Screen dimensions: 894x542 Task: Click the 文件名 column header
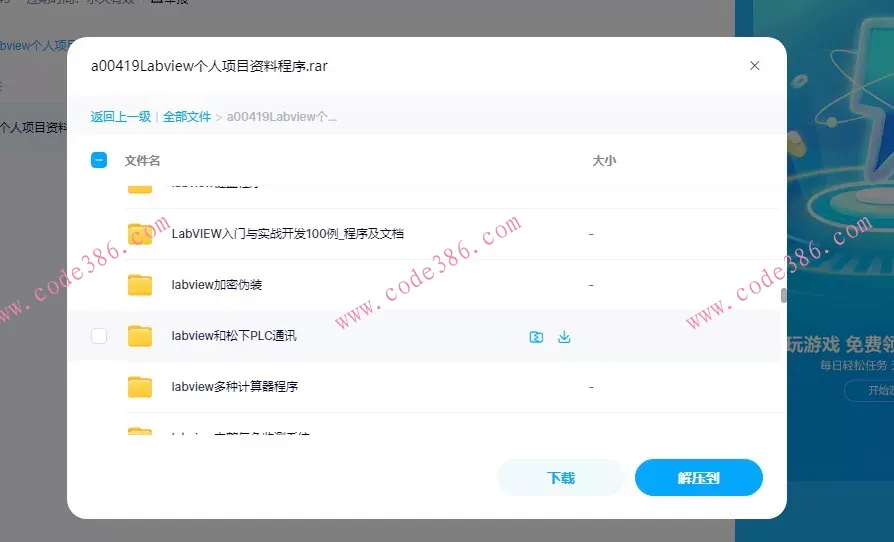[143, 161]
